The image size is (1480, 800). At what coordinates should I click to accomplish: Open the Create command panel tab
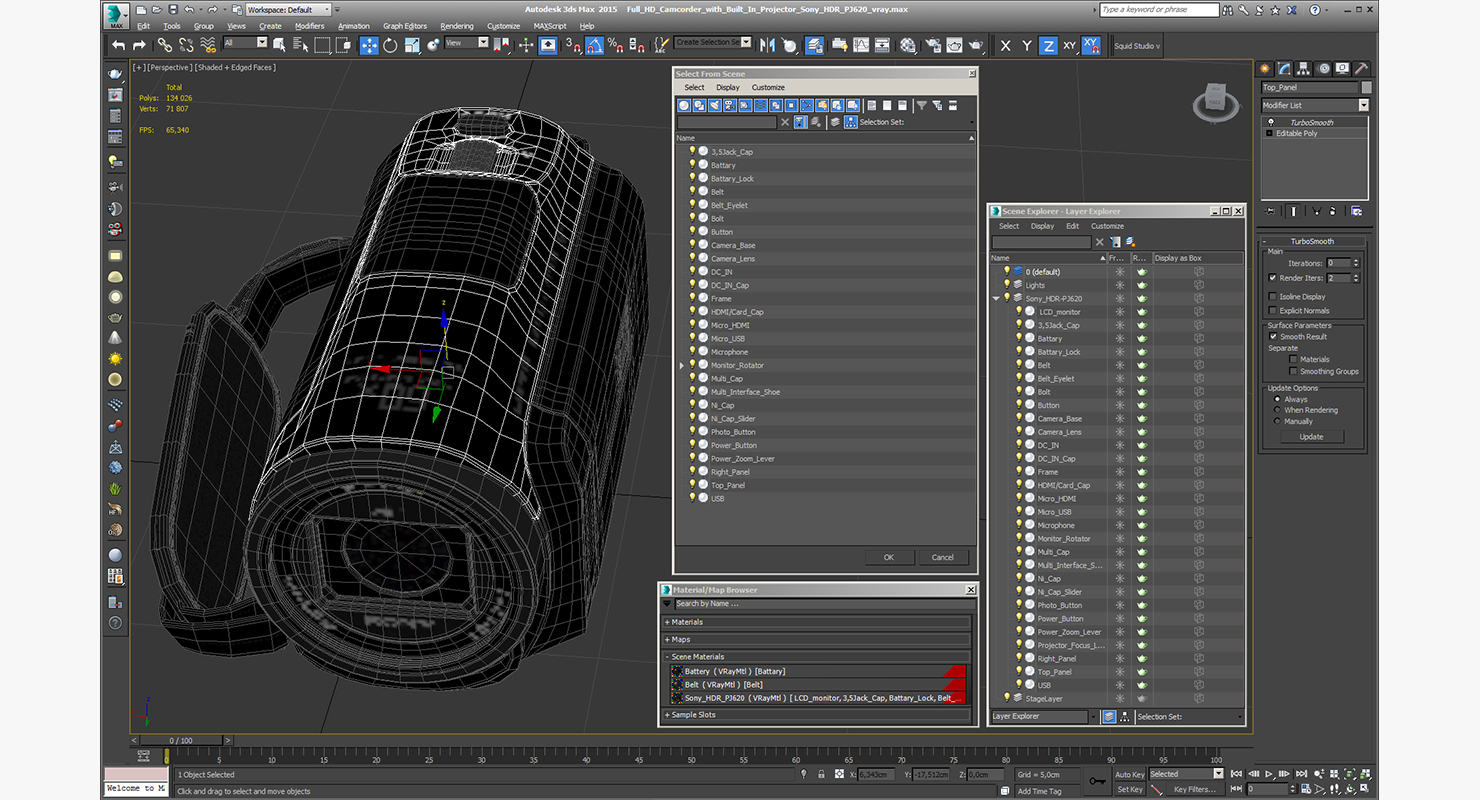pos(1265,69)
